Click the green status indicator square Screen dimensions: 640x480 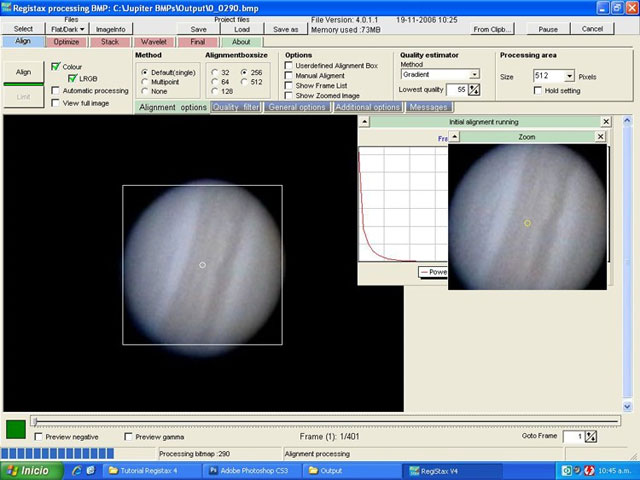pos(16,429)
